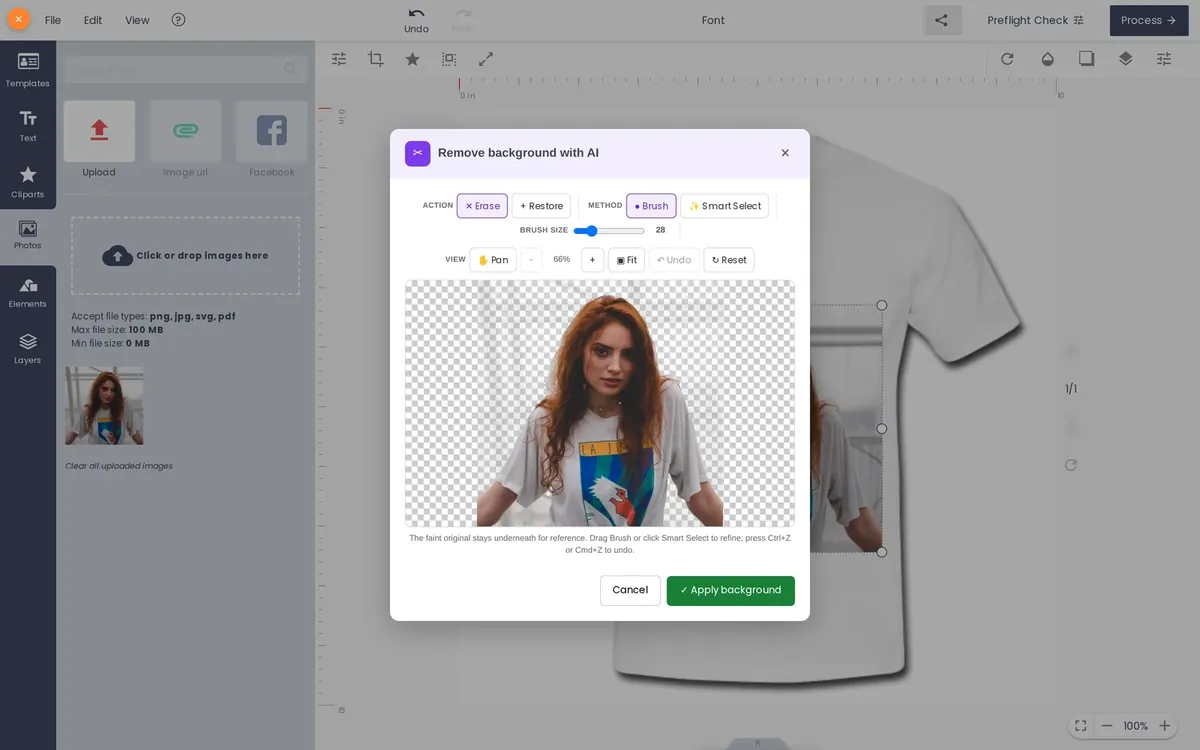Image resolution: width=1200 pixels, height=750 pixels.
Task: Click the Cancel button
Action: pyautogui.click(x=630, y=590)
